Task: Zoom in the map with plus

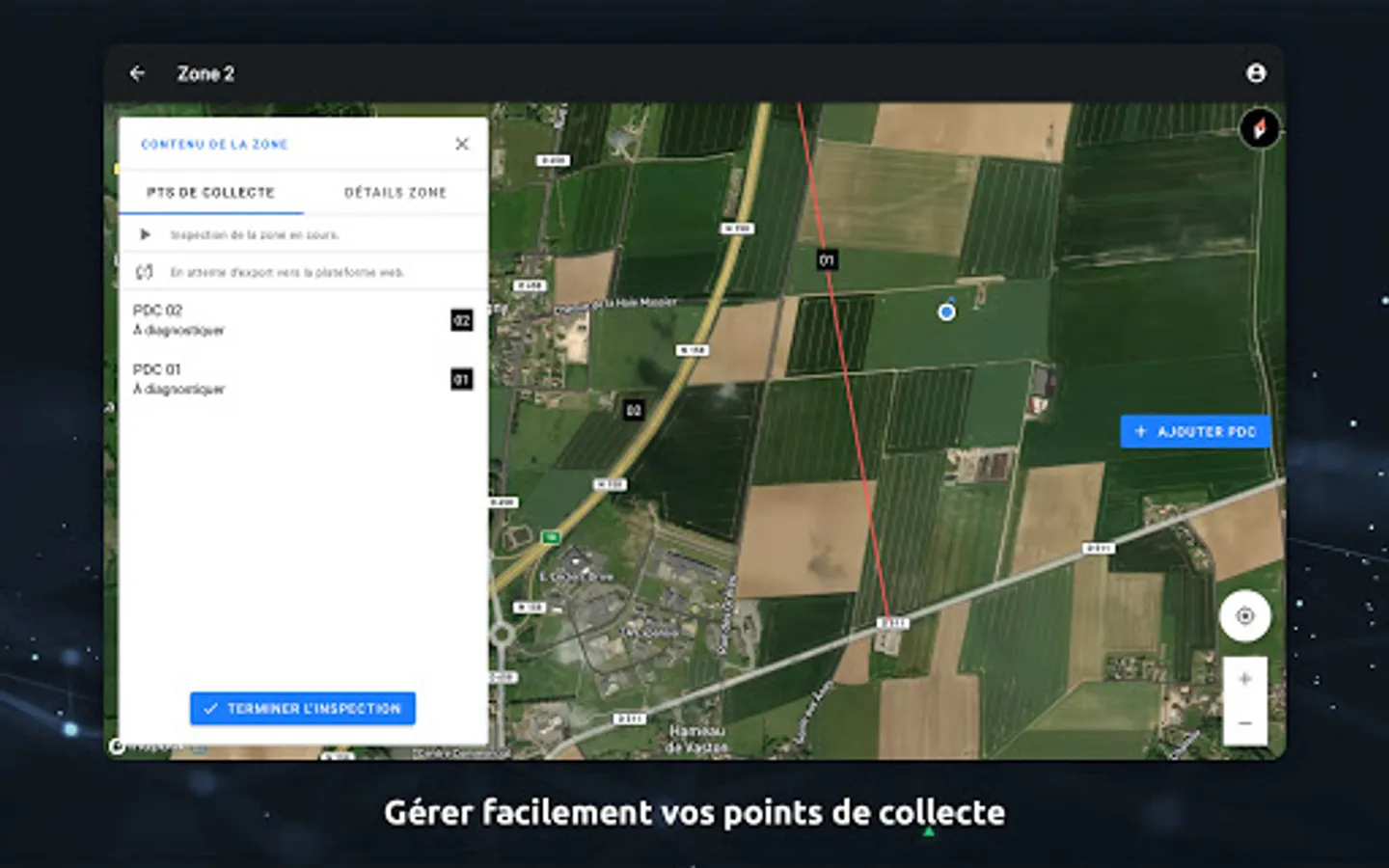Action: pos(1245,679)
